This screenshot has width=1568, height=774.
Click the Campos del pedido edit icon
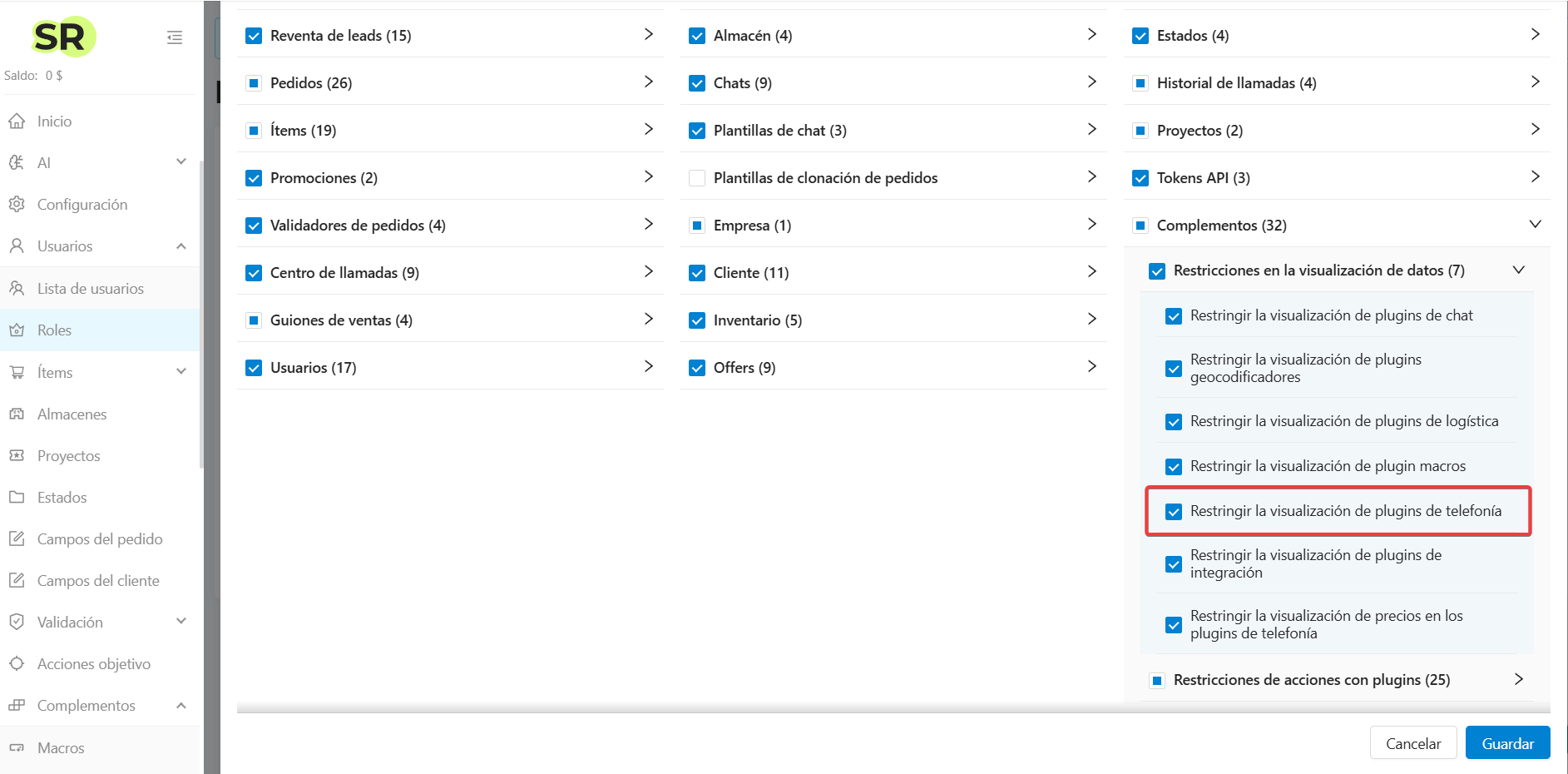click(17, 539)
